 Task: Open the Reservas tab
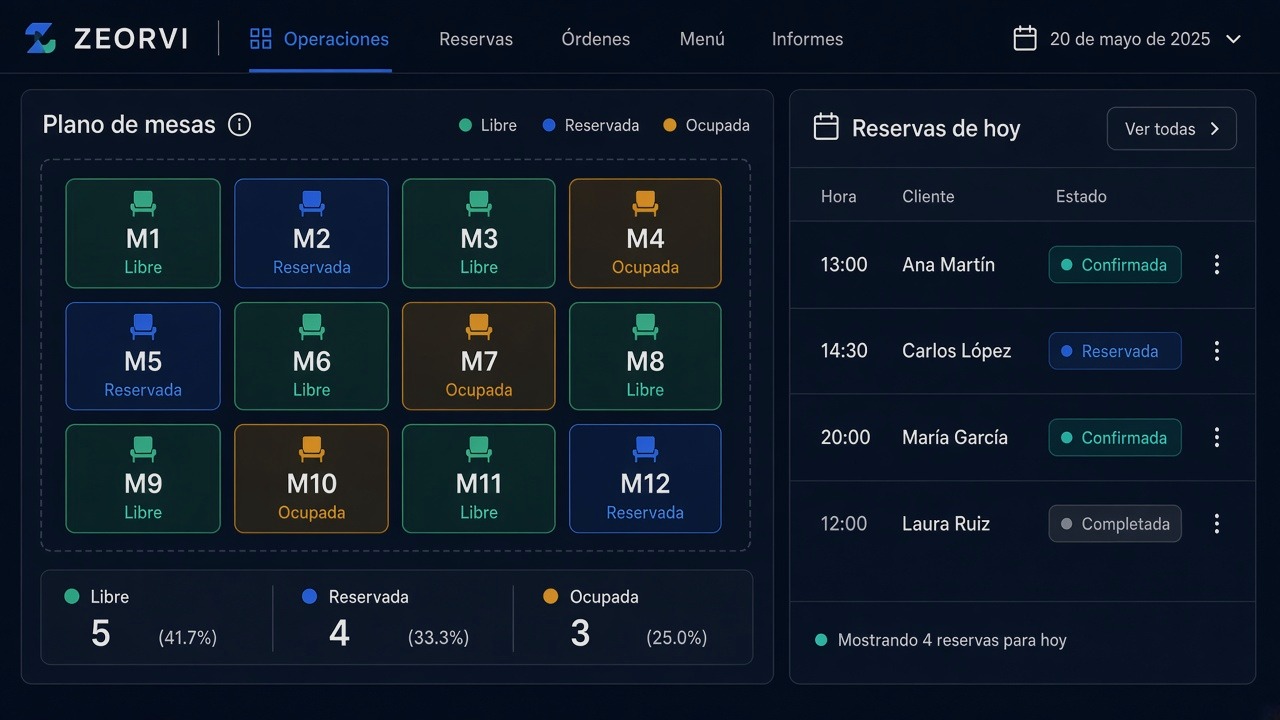point(476,39)
